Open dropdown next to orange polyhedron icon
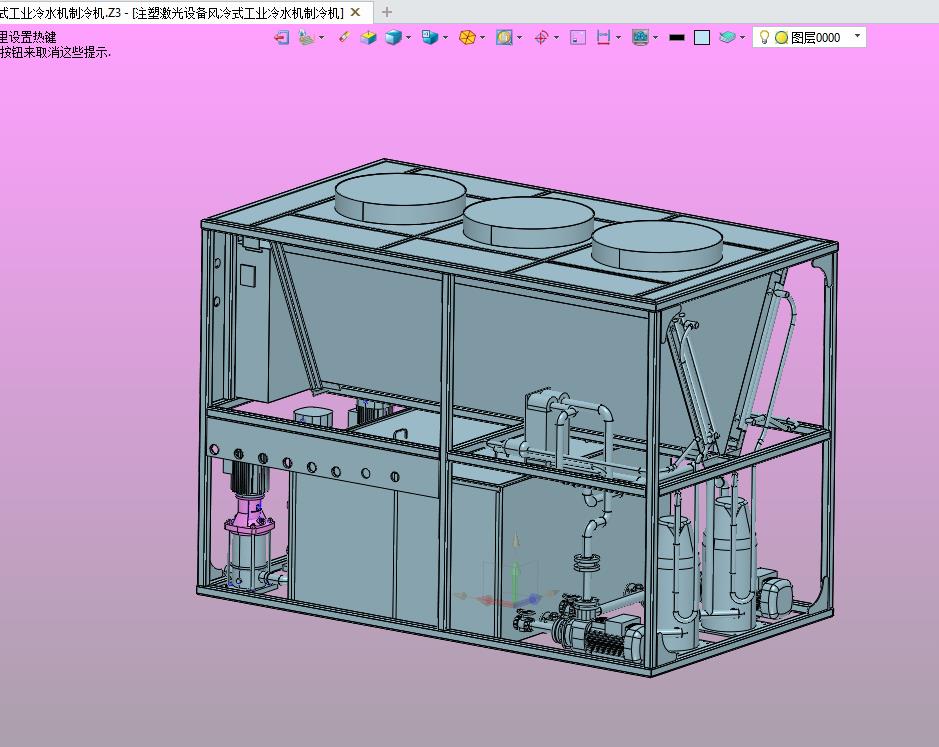 coord(482,38)
